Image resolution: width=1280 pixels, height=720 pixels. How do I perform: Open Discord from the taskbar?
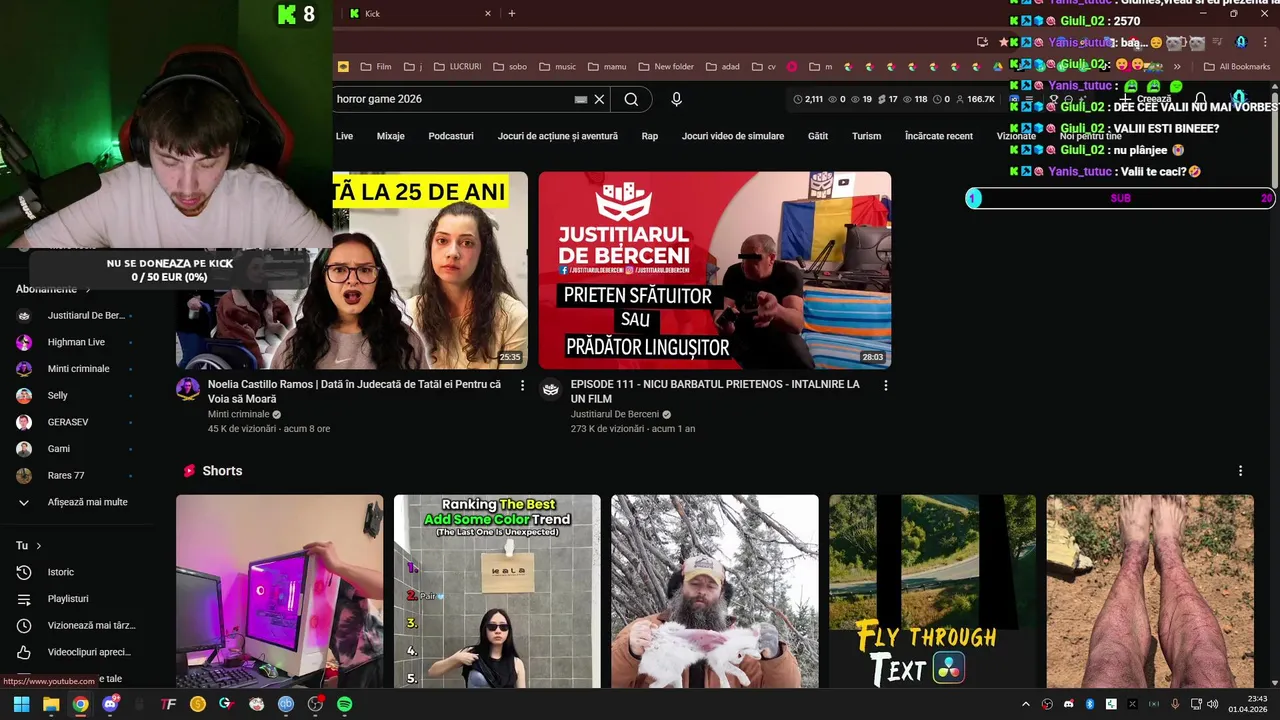(x=110, y=704)
